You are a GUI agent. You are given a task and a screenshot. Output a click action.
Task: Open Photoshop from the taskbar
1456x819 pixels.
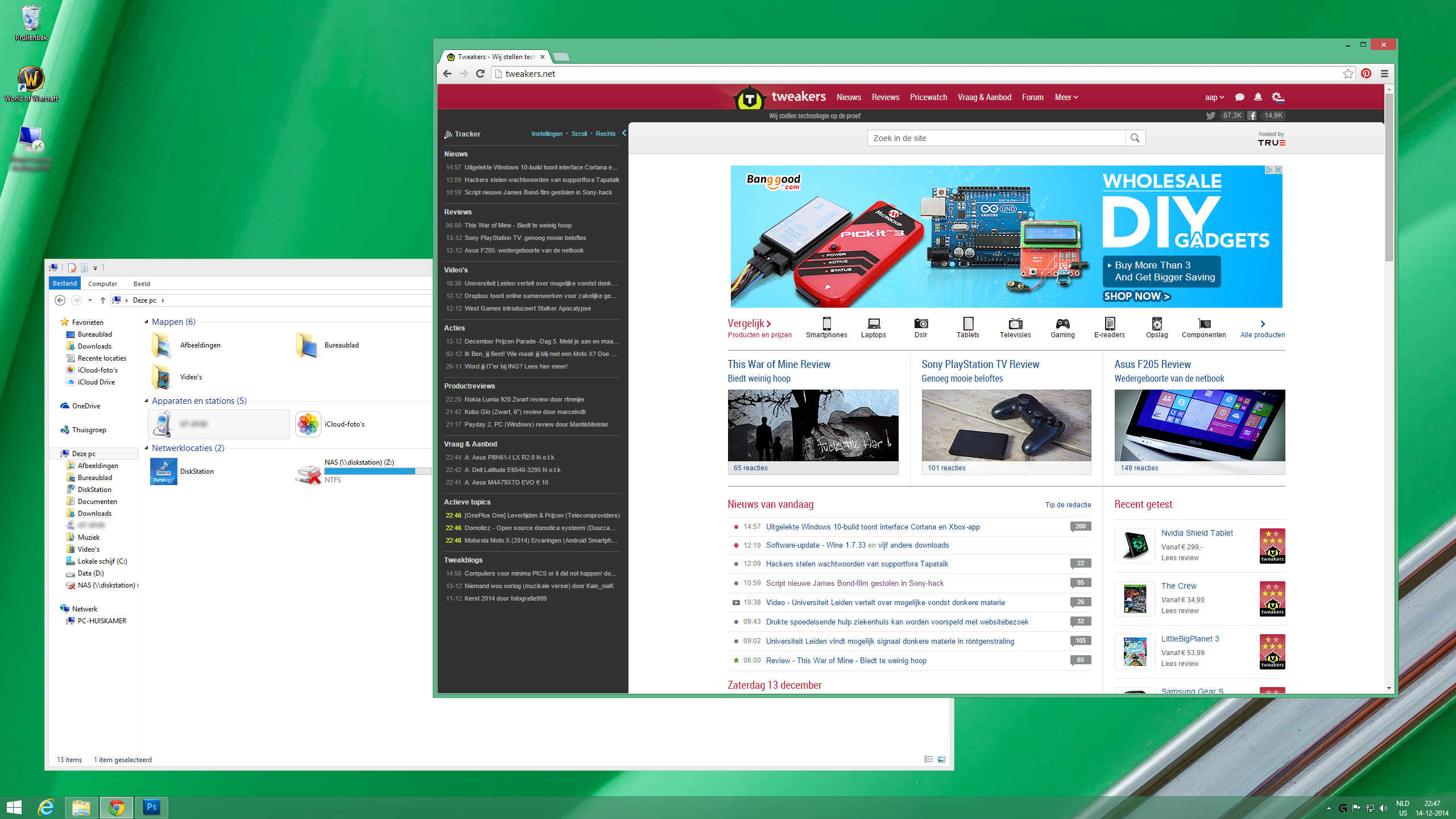point(152,807)
